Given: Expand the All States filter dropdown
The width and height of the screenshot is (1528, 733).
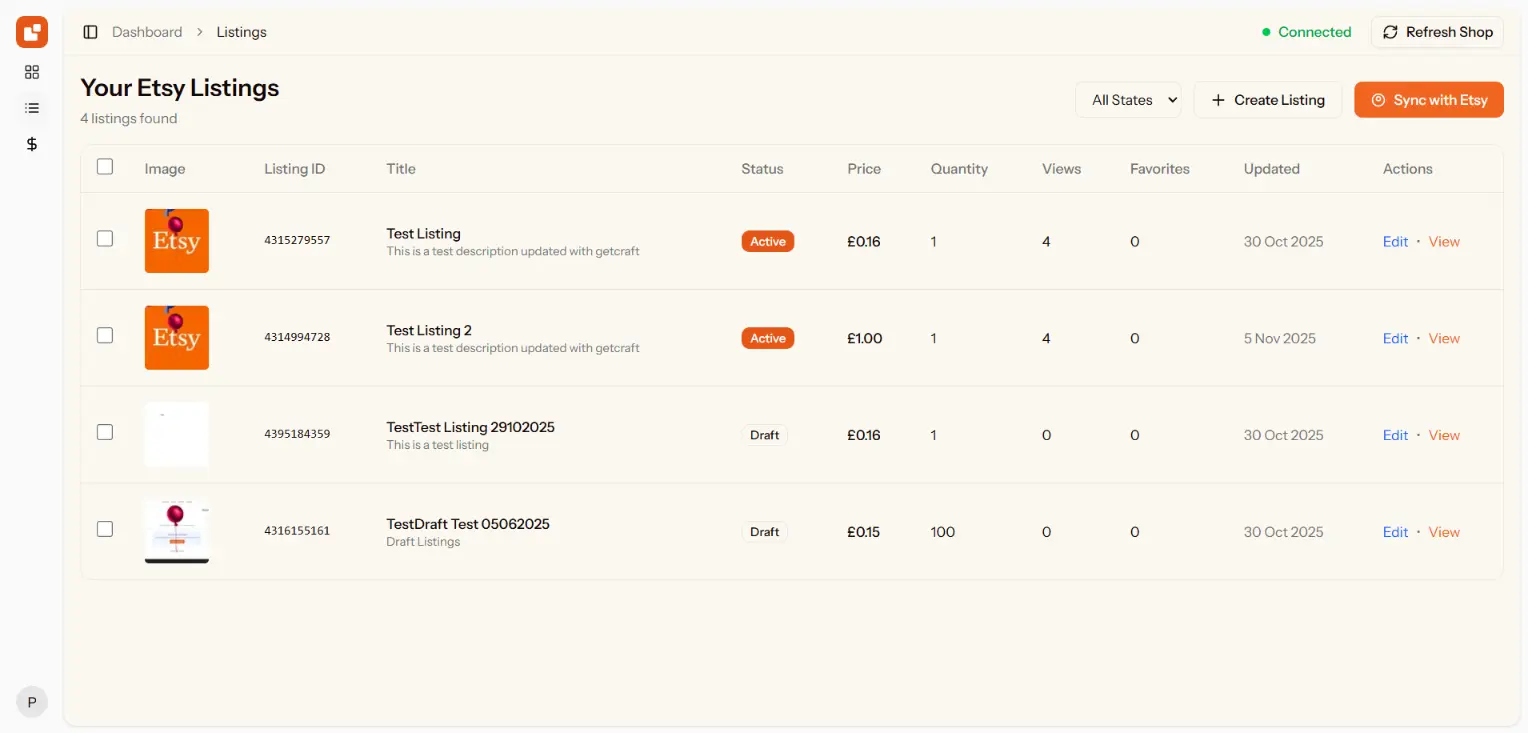Looking at the screenshot, I should [x=1128, y=100].
